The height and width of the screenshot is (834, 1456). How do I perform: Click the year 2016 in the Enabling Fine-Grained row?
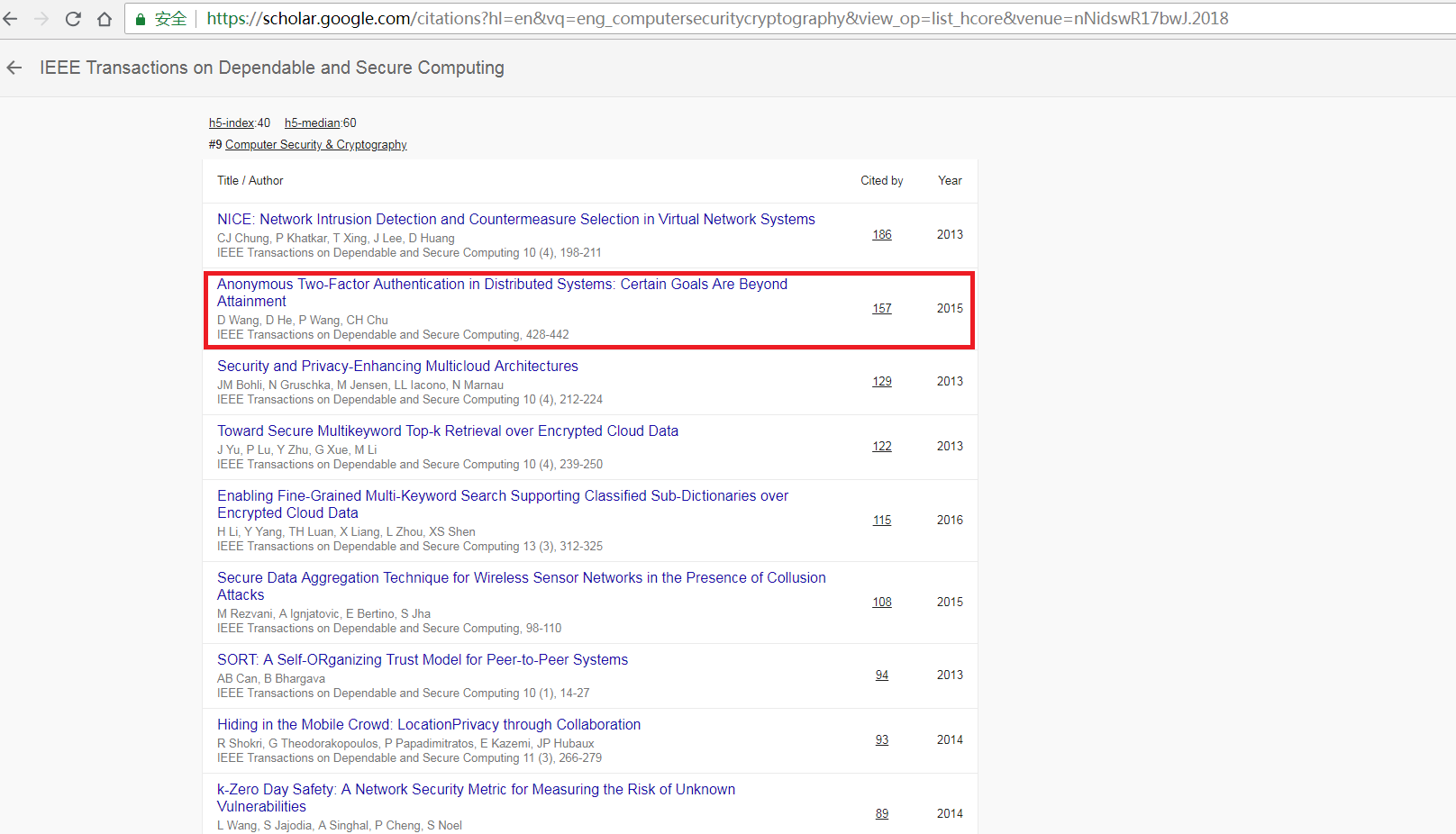click(x=950, y=521)
